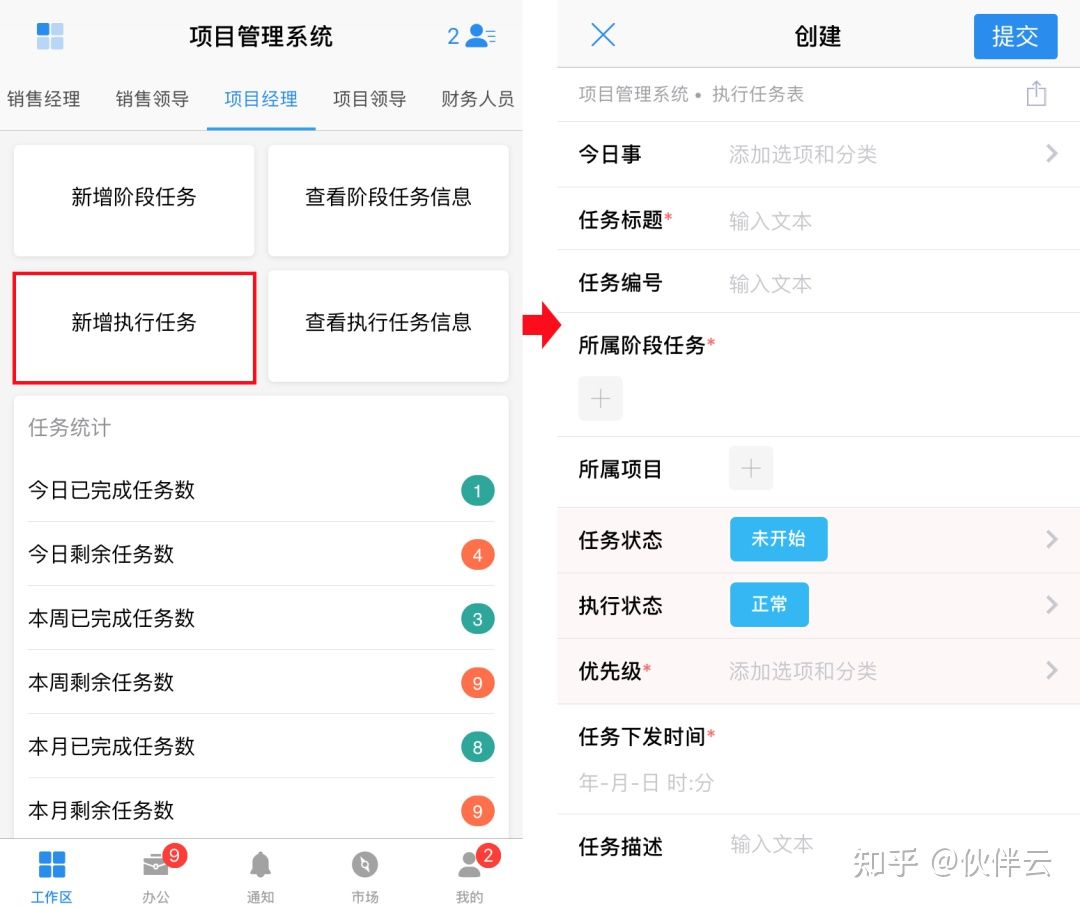Open 优先级 添加选项和分类 field
The image size is (1080, 907).
[x=802, y=671]
